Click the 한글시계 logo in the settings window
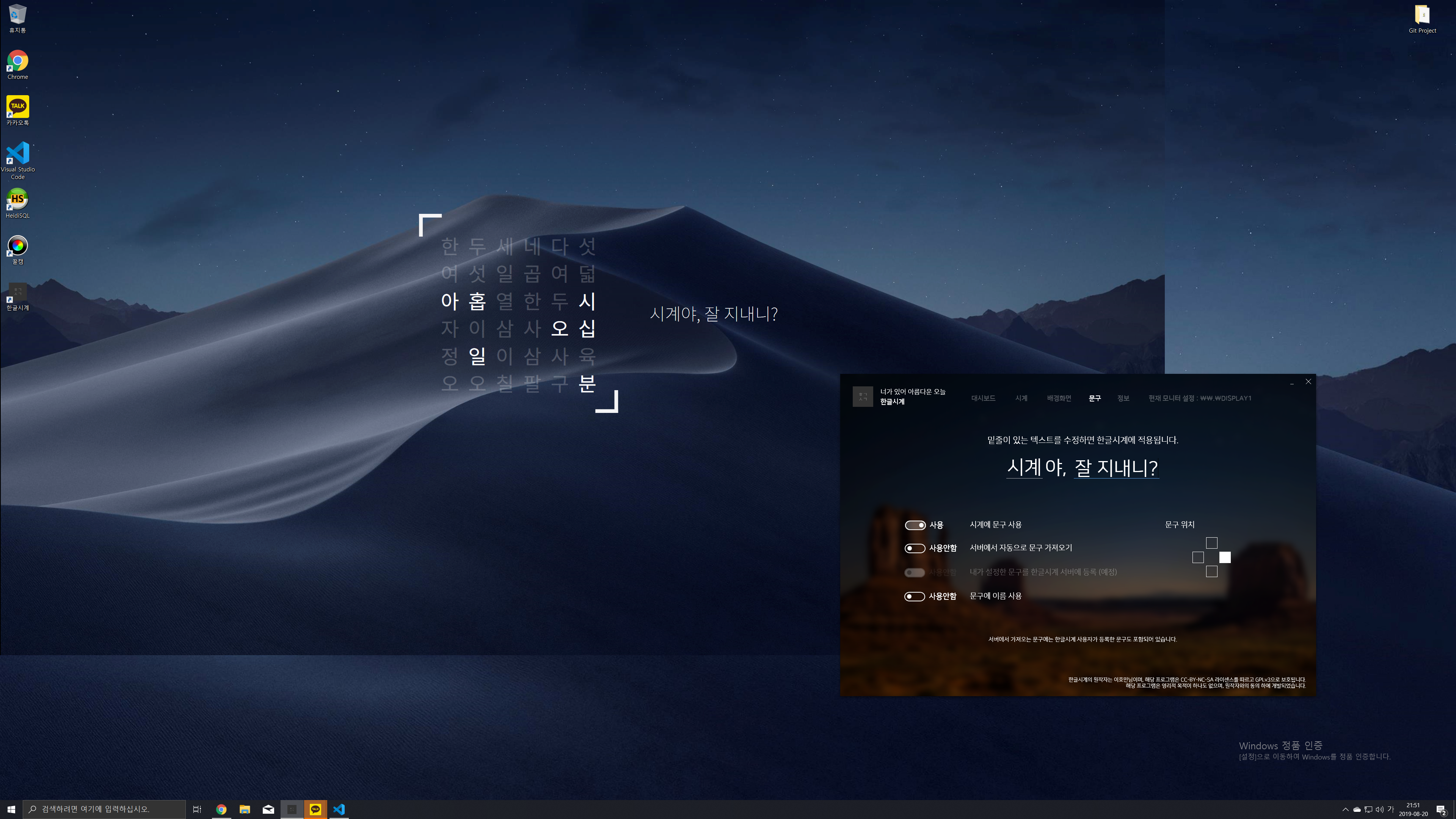1456x819 pixels. tap(863, 396)
